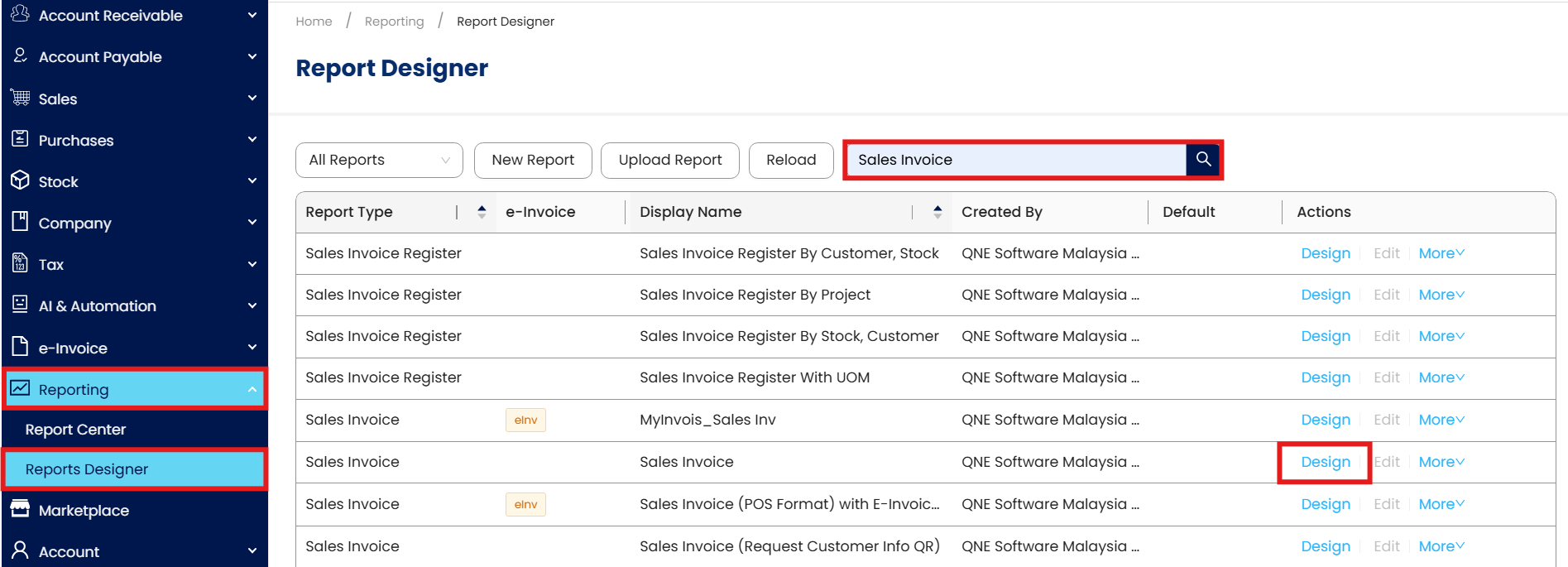The width and height of the screenshot is (1568, 567).
Task: Collapse the Reporting menu chevron
Action: coord(252,389)
